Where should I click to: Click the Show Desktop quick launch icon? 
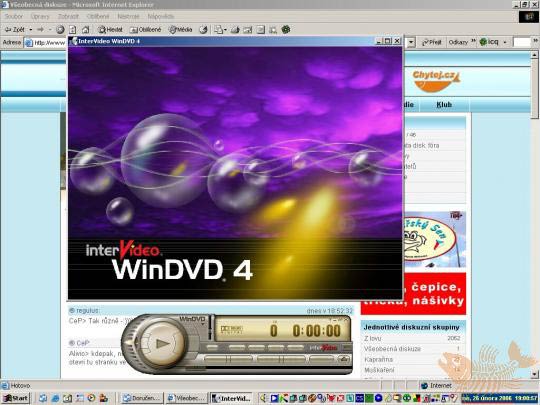tap(67, 398)
